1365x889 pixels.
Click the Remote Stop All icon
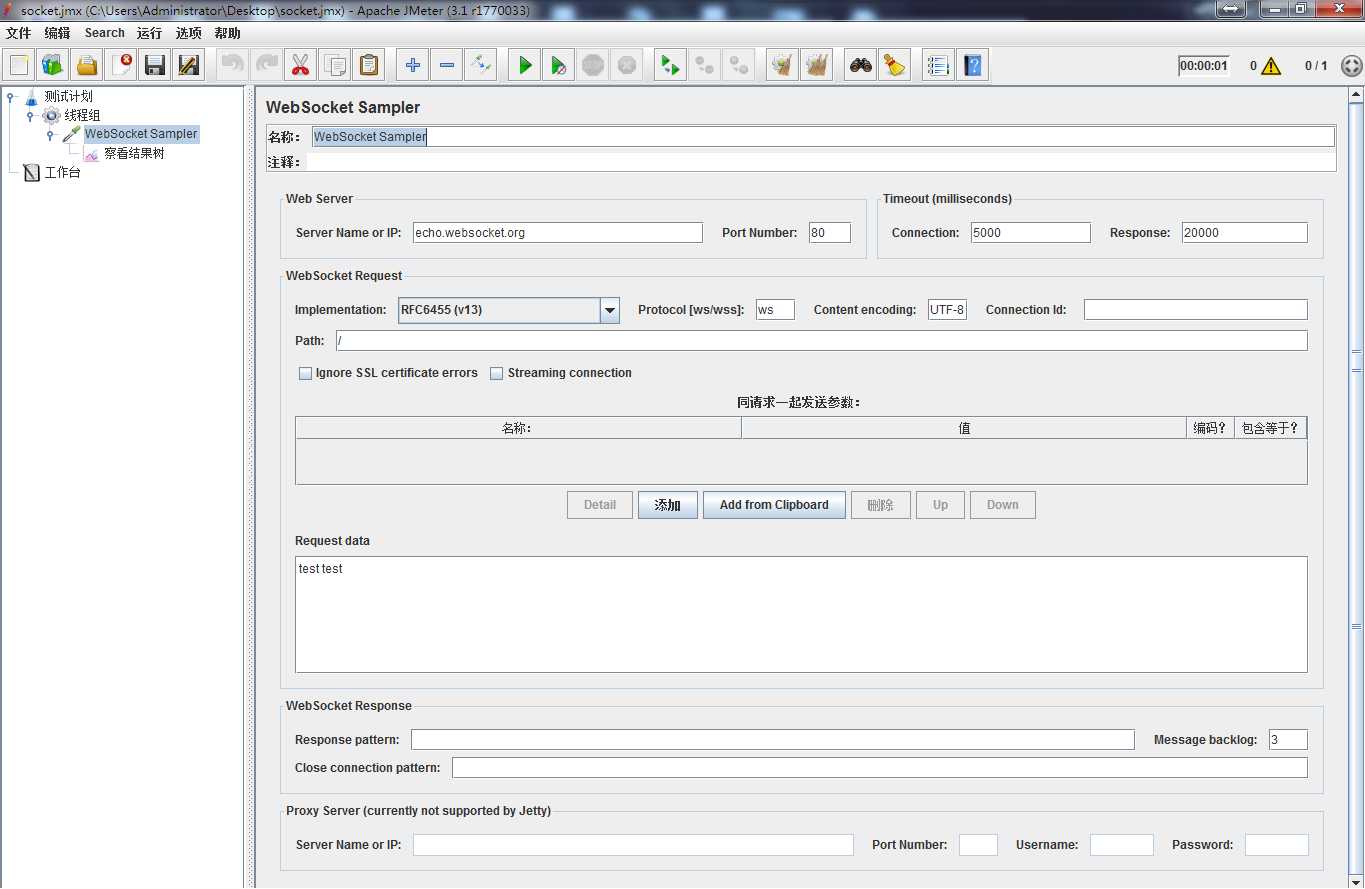pyautogui.click(x=705, y=66)
